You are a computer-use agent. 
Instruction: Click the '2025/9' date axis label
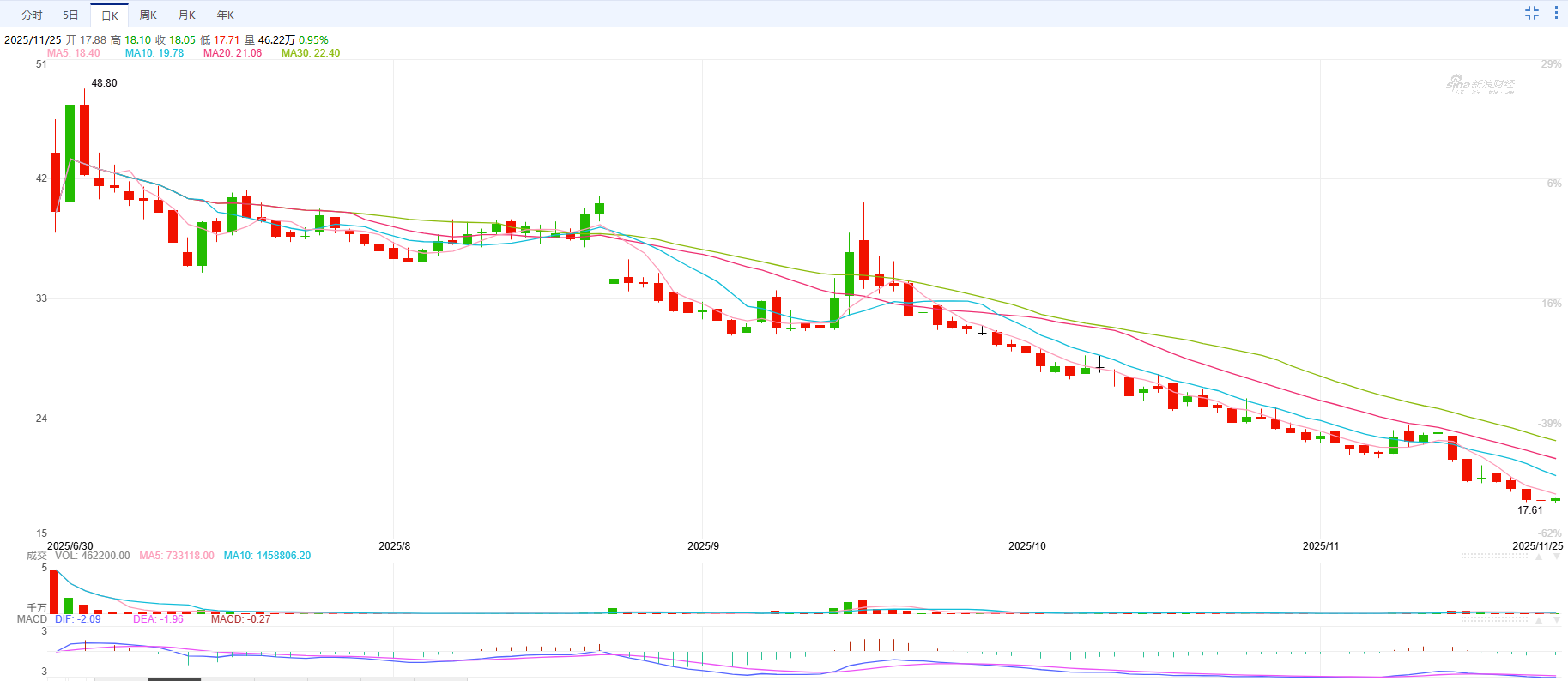(x=704, y=546)
